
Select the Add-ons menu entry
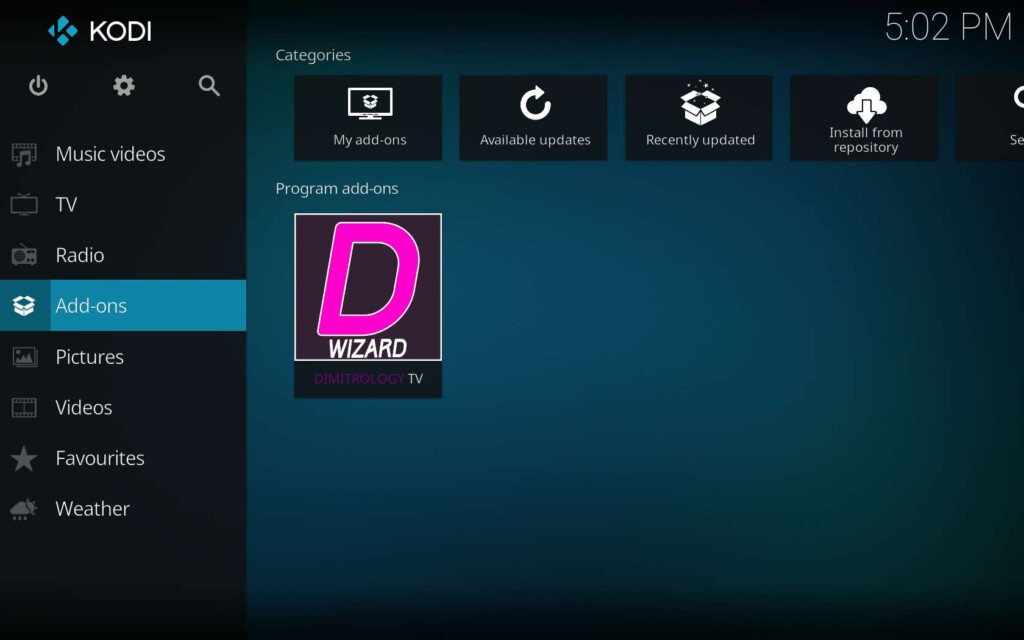(123, 306)
